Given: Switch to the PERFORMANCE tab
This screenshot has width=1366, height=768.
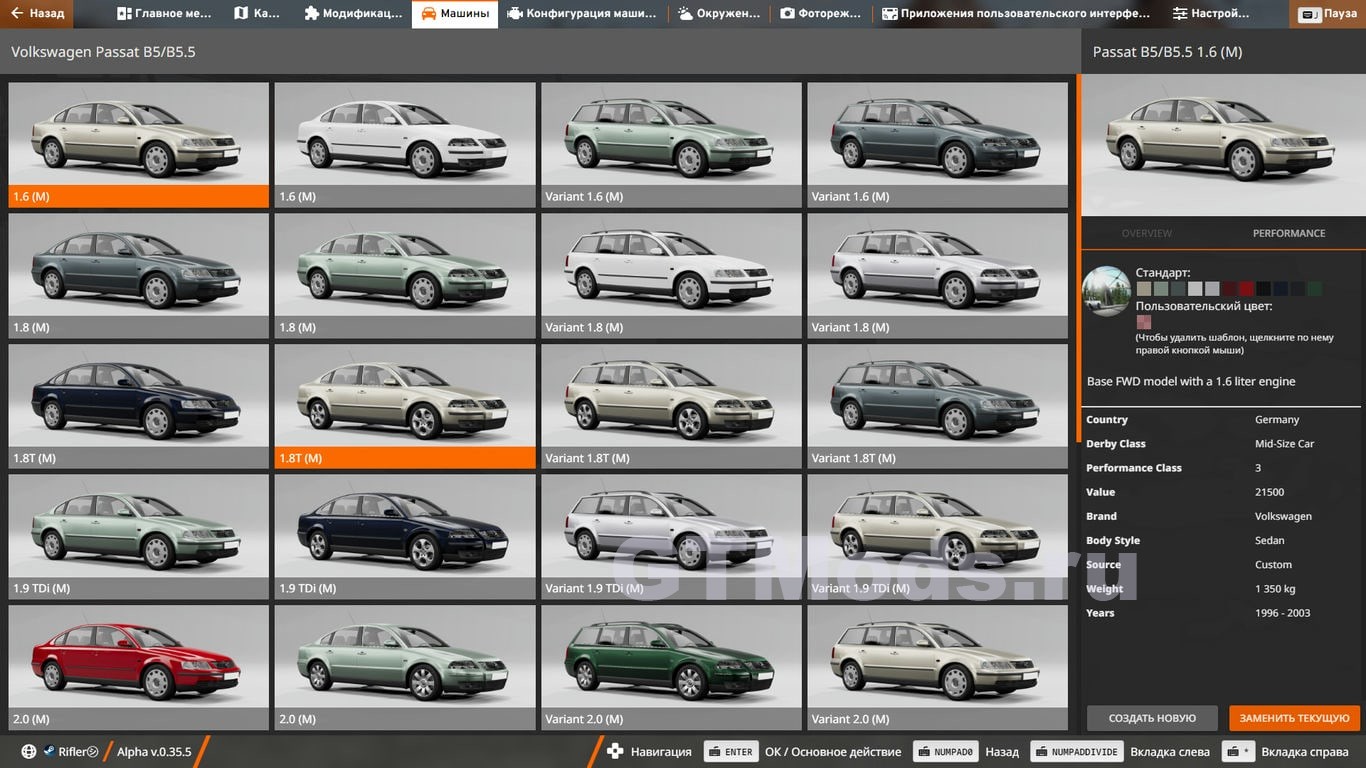Looking at the screenshot, I should (1289, 233).
